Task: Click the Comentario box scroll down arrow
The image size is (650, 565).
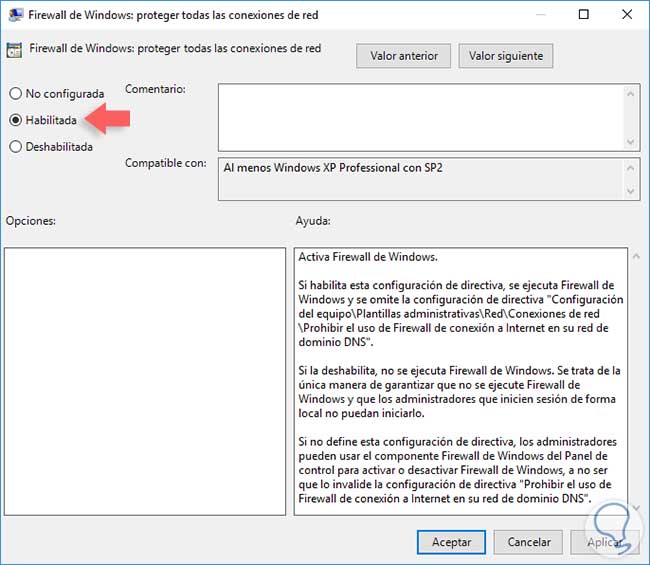Action: [x=631, y=142]
